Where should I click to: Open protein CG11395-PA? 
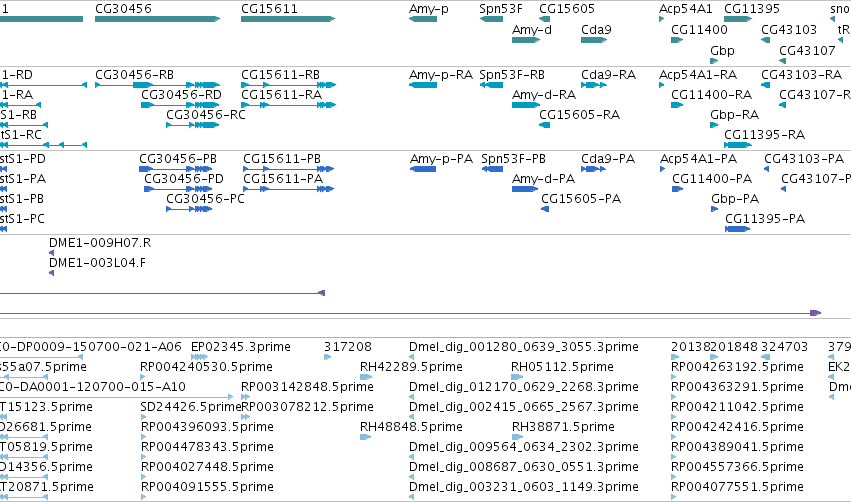[765, 219]
